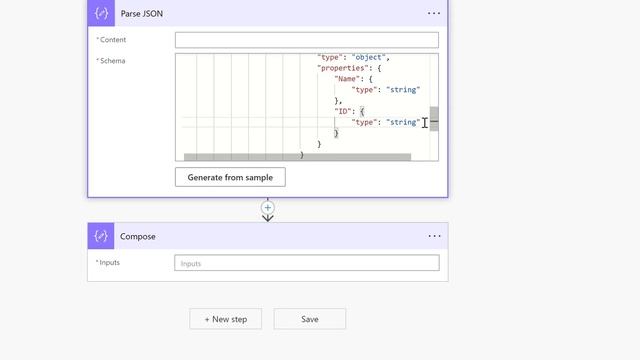
Task: Click the Compose card header title
Action: 138,236
